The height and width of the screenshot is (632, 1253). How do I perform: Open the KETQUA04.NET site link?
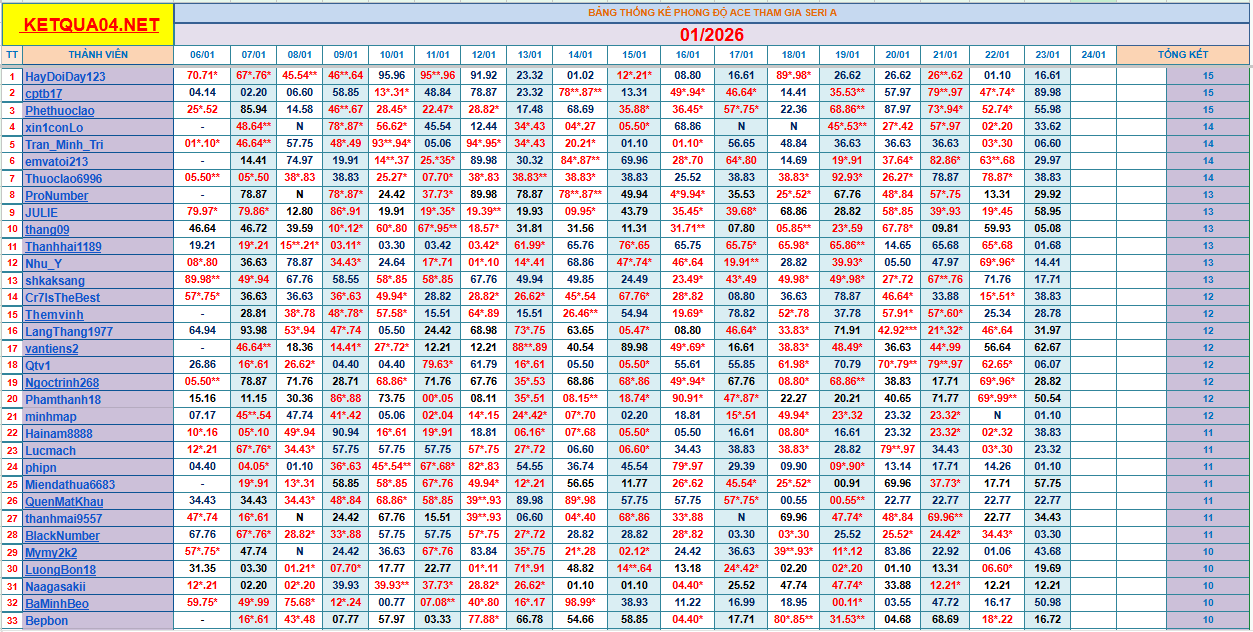pyautogui.click(x=91, y=25)
